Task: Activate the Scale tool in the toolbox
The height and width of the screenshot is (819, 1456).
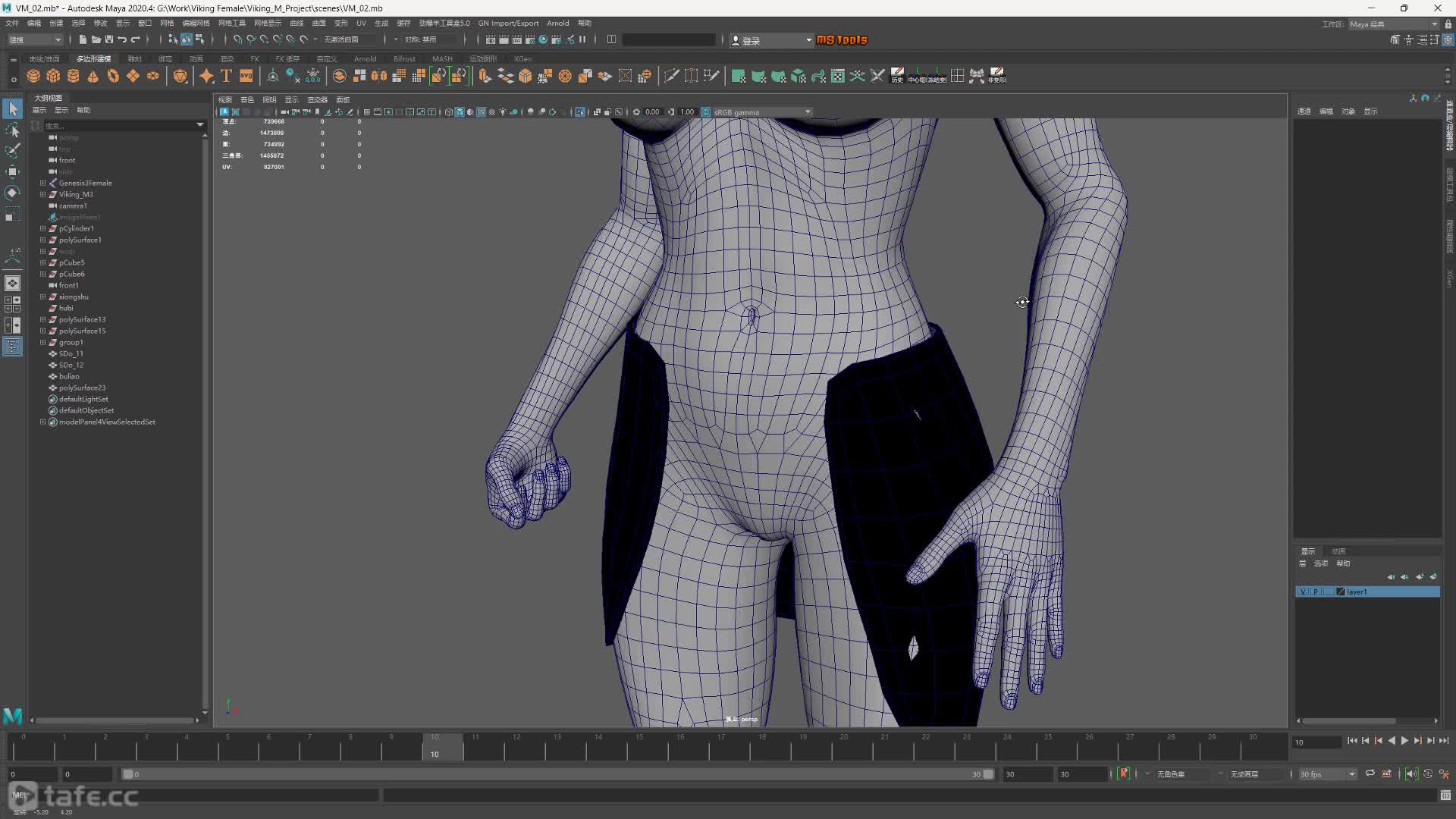Action: (12, 215)
